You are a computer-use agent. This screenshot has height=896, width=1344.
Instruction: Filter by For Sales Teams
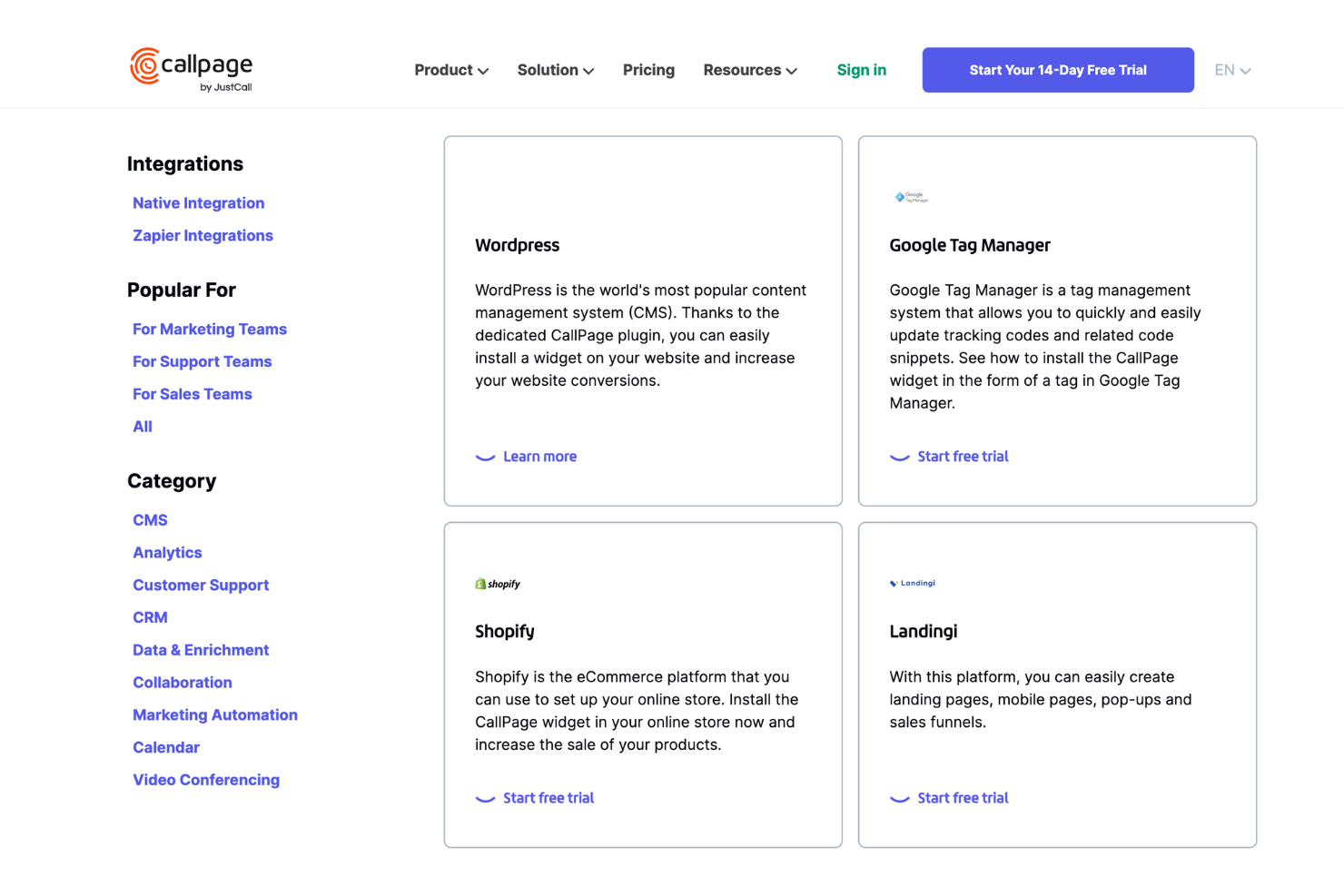(193, 394)
